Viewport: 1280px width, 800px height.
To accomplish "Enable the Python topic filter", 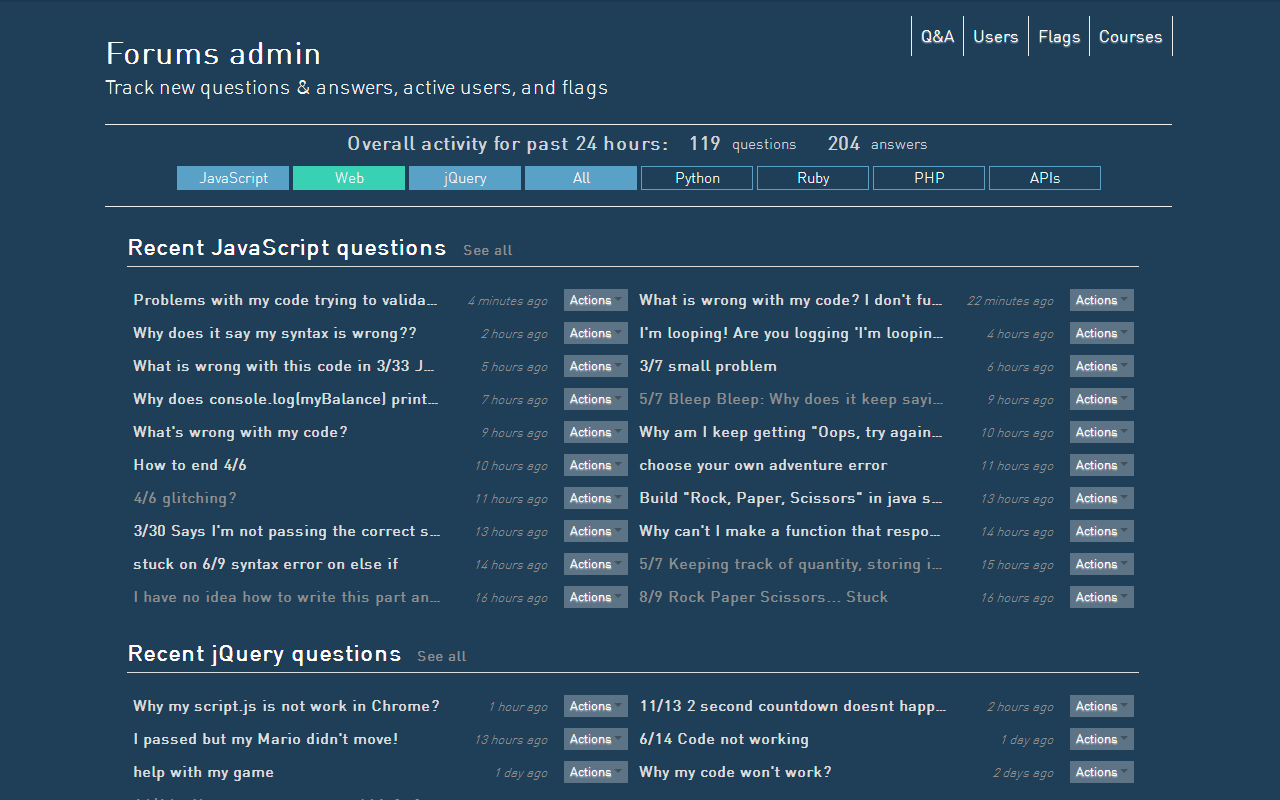I will tap(696, 177).
